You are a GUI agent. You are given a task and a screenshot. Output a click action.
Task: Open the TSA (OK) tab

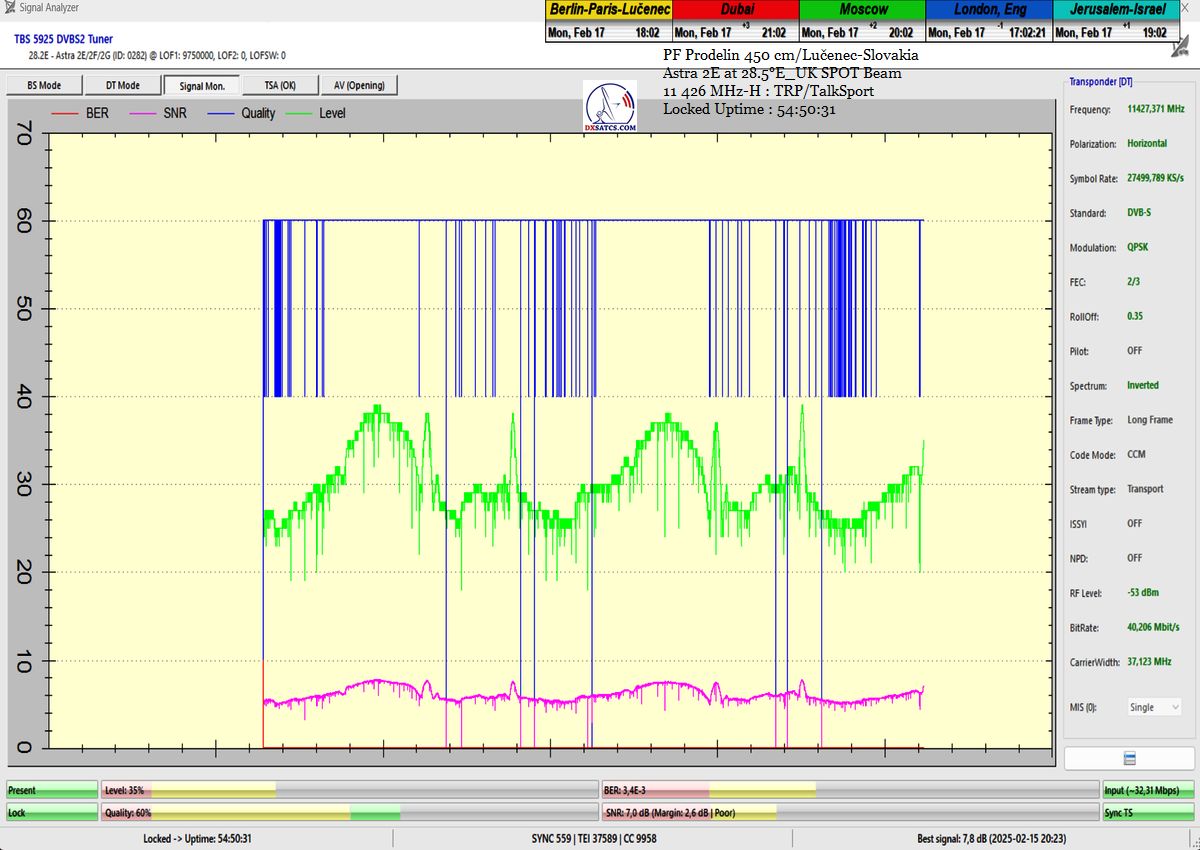point(280,86)
